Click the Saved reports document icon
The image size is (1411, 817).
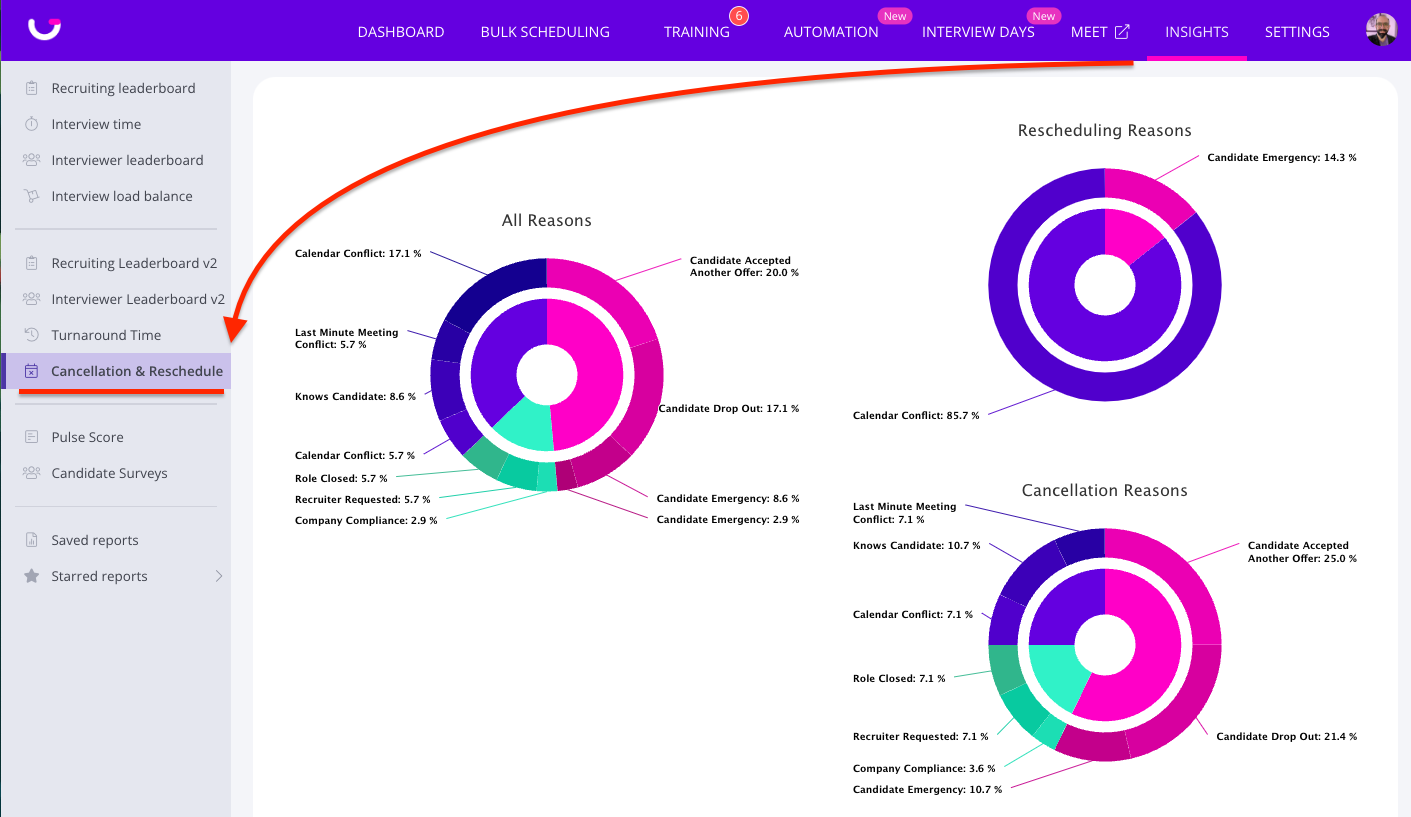pyautogui.click(x=32, y=540)
